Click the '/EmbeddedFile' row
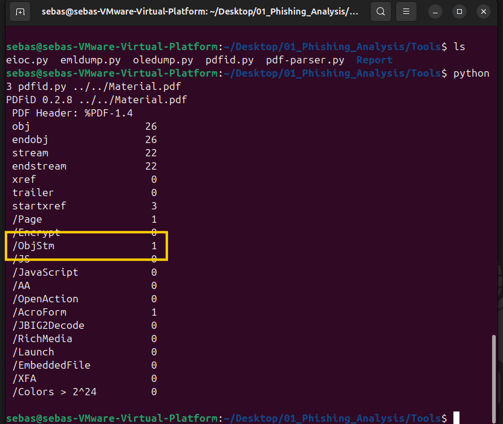Viewport: 503px width, 424px height. point(84,365)
